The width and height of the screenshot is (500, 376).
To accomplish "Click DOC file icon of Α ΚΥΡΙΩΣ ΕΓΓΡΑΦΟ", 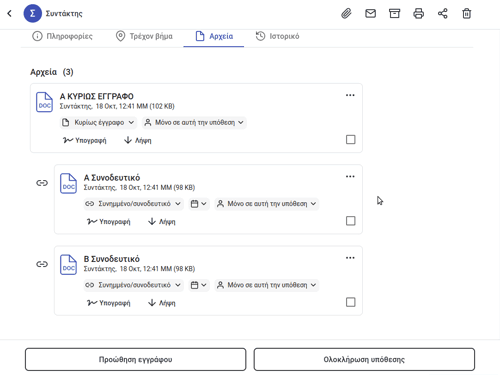I will 44,102.
